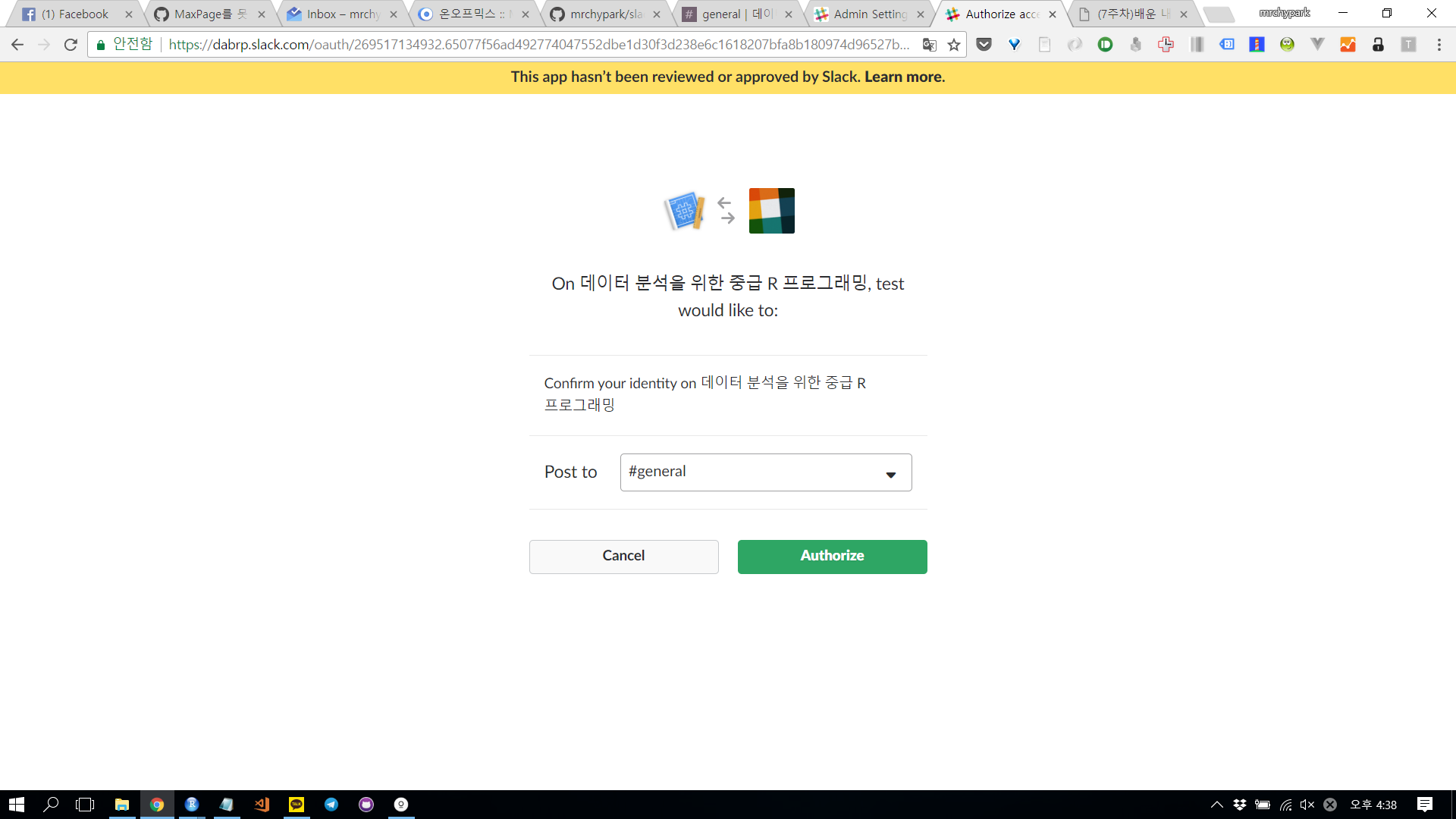Switch to the Facebook tab

tap(74, 14)
